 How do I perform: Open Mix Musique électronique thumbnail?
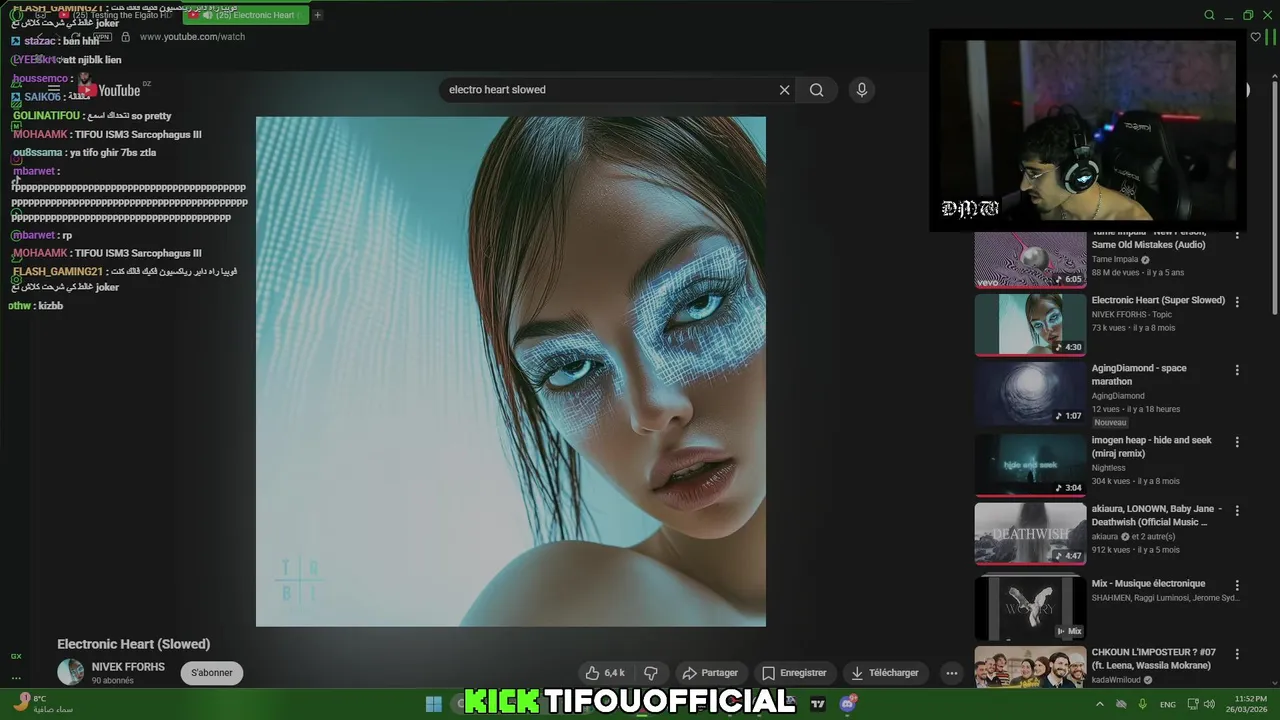[x=1030, y=607]
